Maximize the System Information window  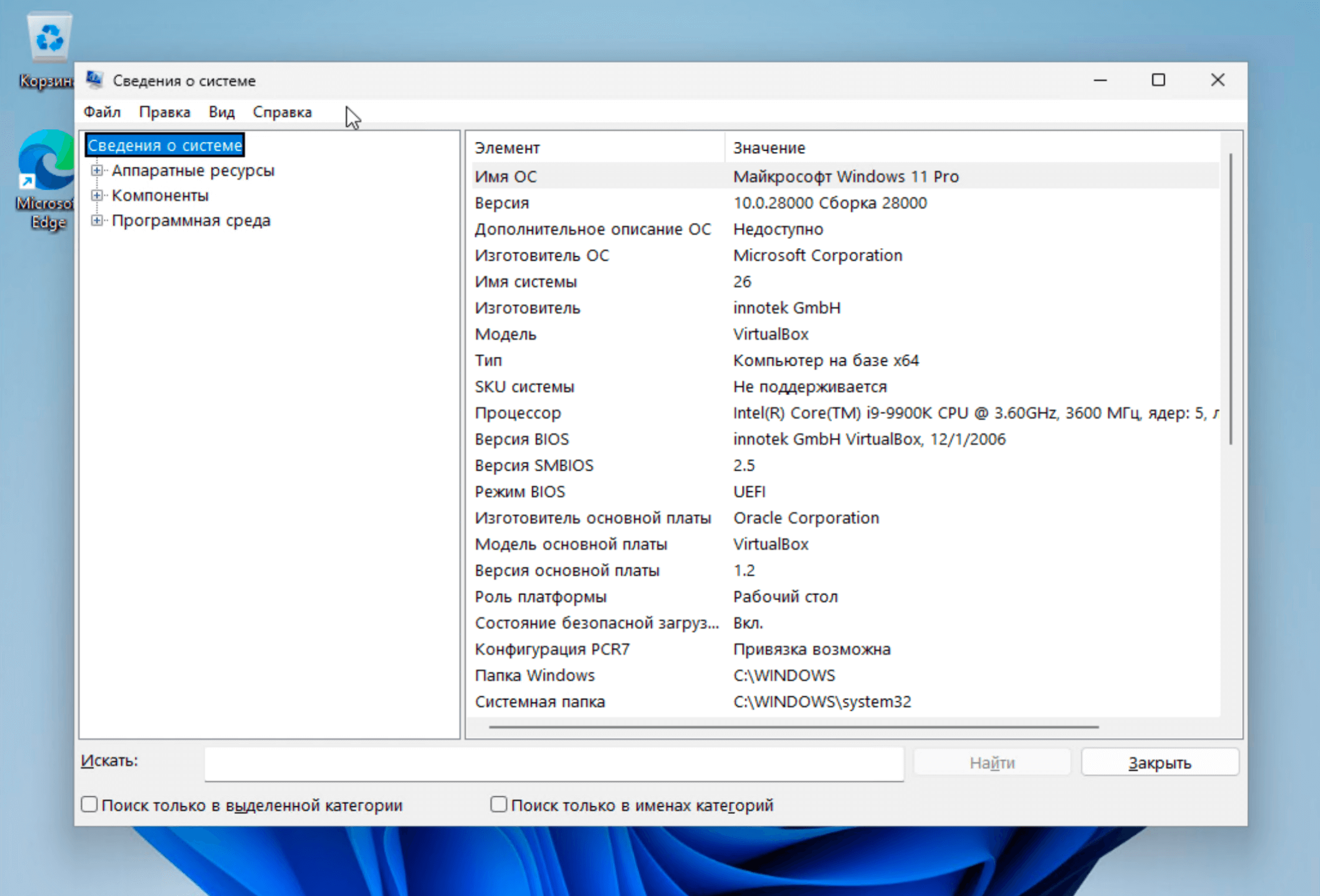pyautogui.click(x=1158, y=80)
